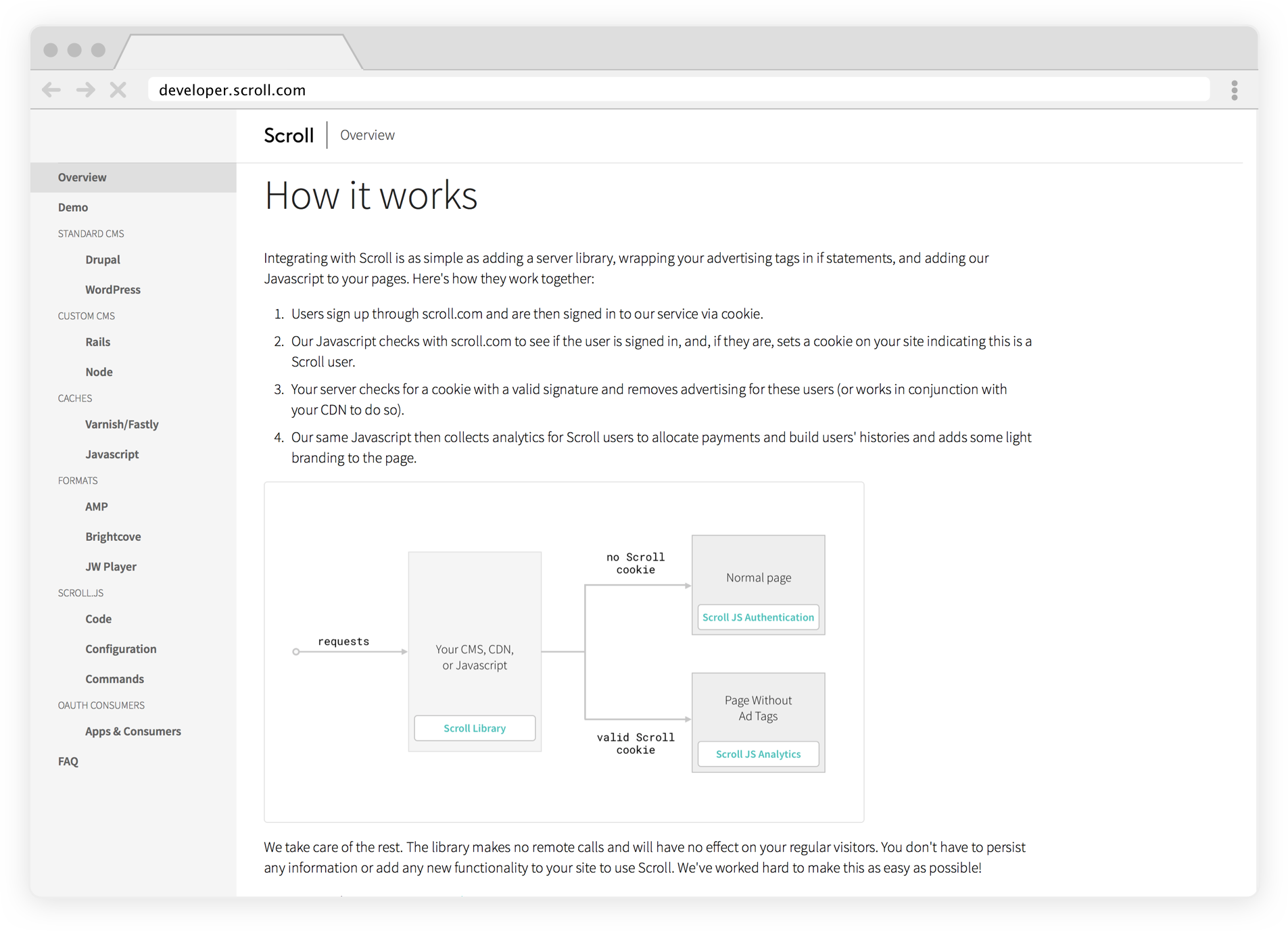Open the Node sidebar entry

pos(99,372)
